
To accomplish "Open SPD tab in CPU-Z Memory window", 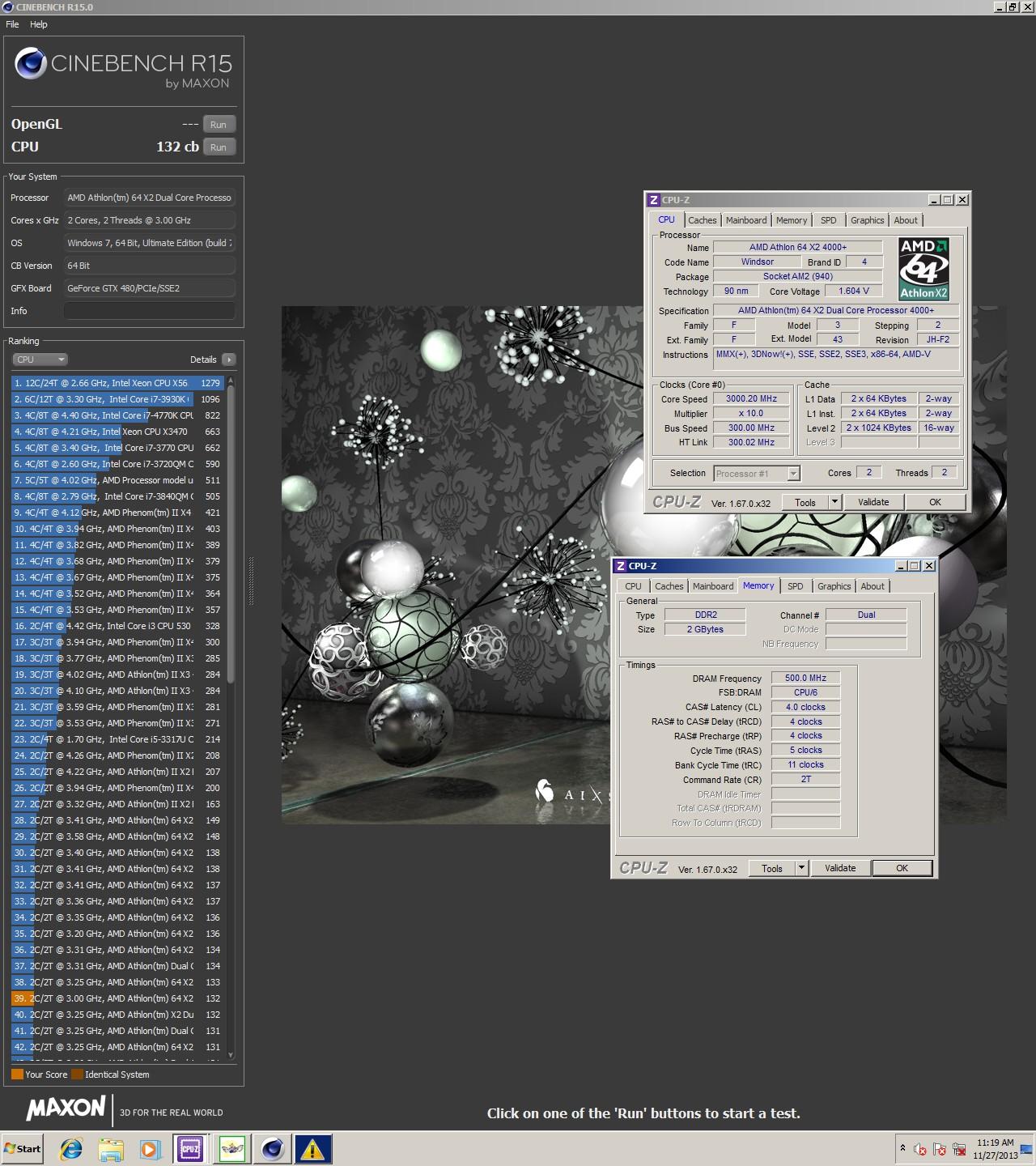I will (x=796, y=586).
